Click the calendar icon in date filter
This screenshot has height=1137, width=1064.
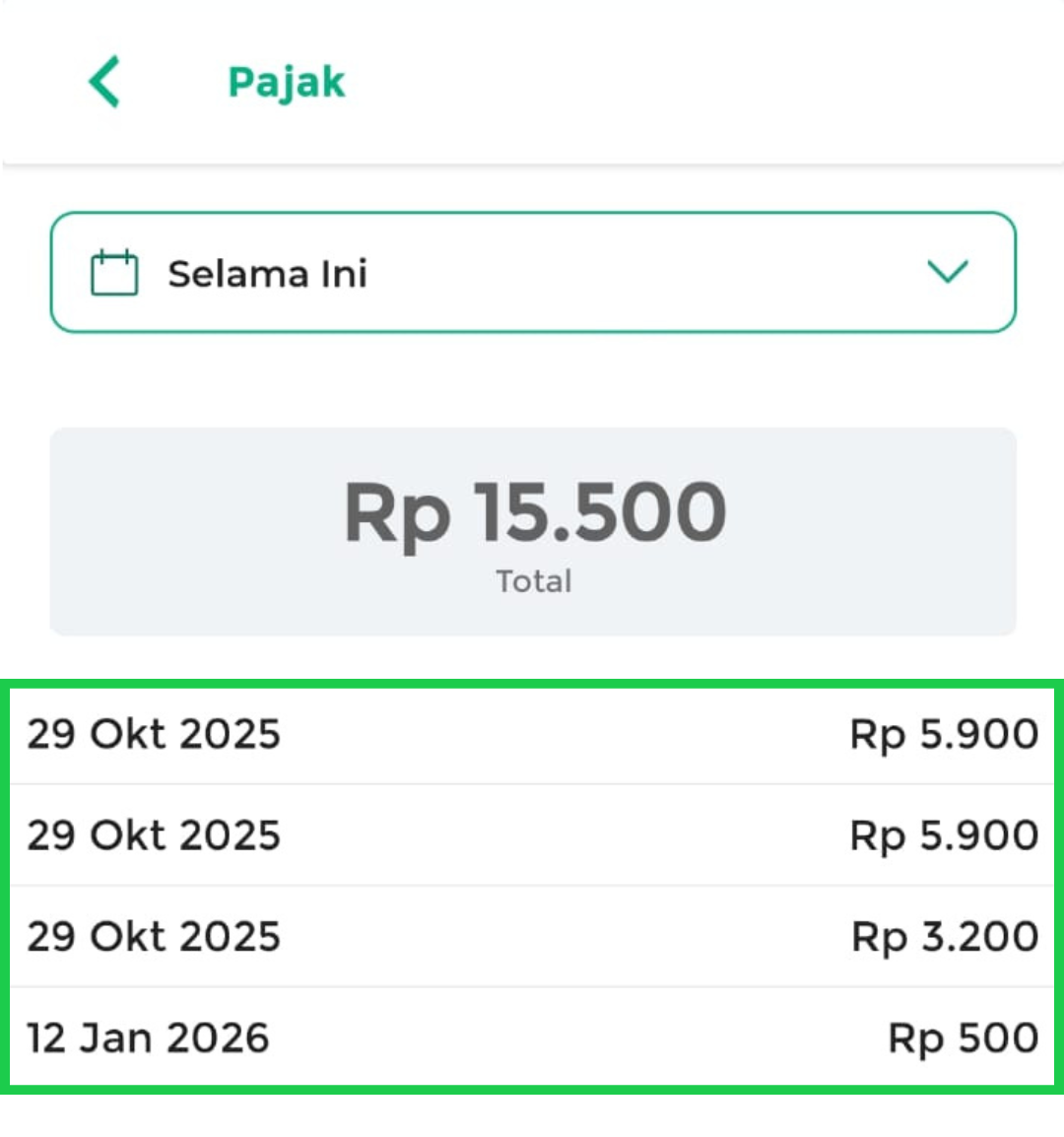(x=114, y=273)
